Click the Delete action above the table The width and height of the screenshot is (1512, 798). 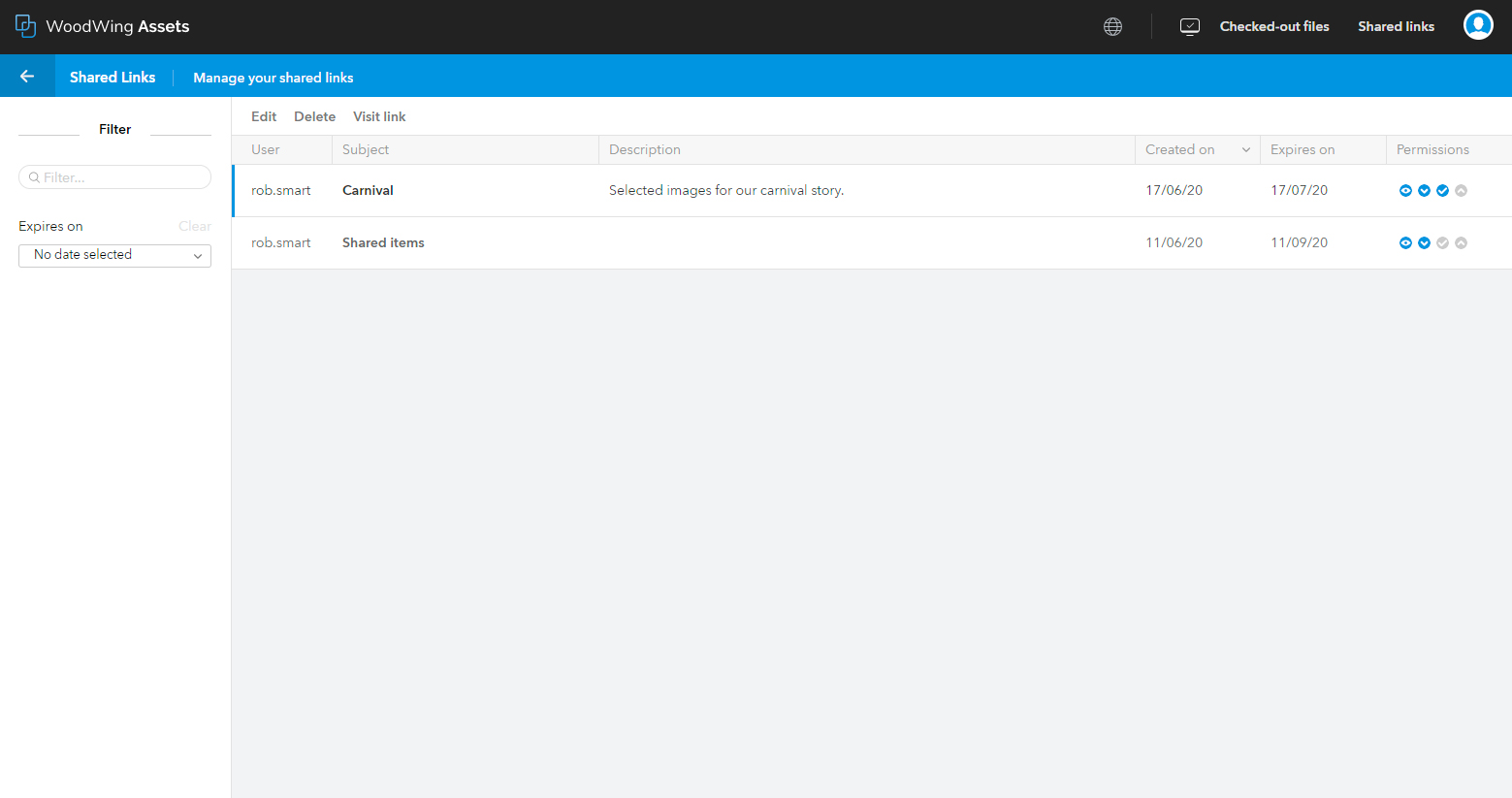coord(314,116)
